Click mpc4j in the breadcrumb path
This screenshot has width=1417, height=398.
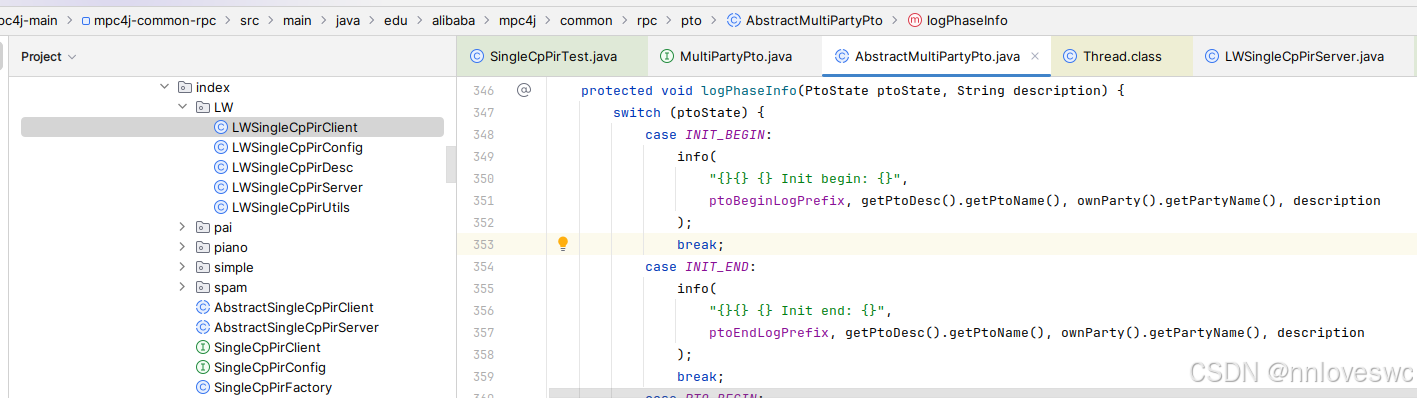[518, 20]
